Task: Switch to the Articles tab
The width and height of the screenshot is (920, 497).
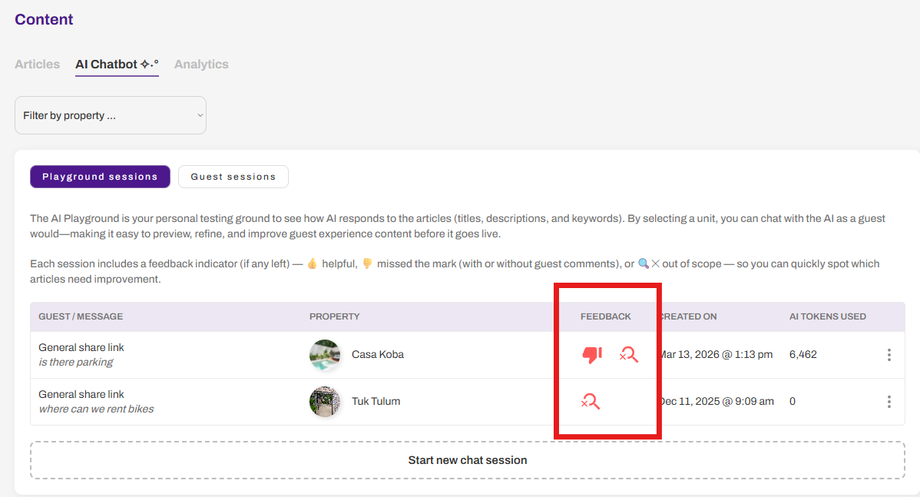Action: [37, 64]
